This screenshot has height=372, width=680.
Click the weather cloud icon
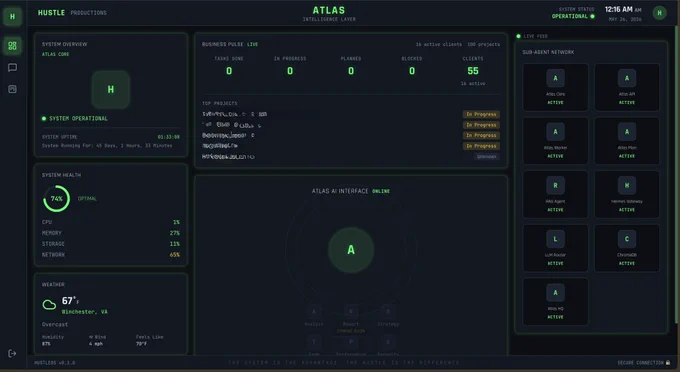tap(49, 304)
